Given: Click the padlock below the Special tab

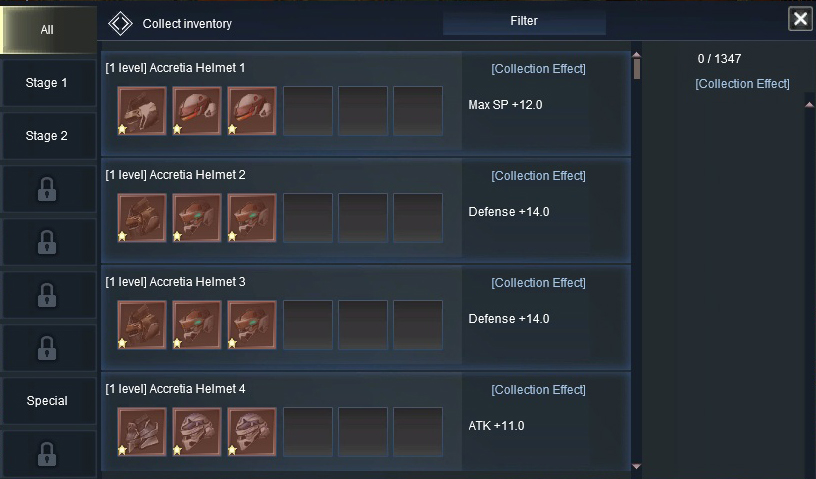Looking at the screenshot, I should tap(47, 454).
